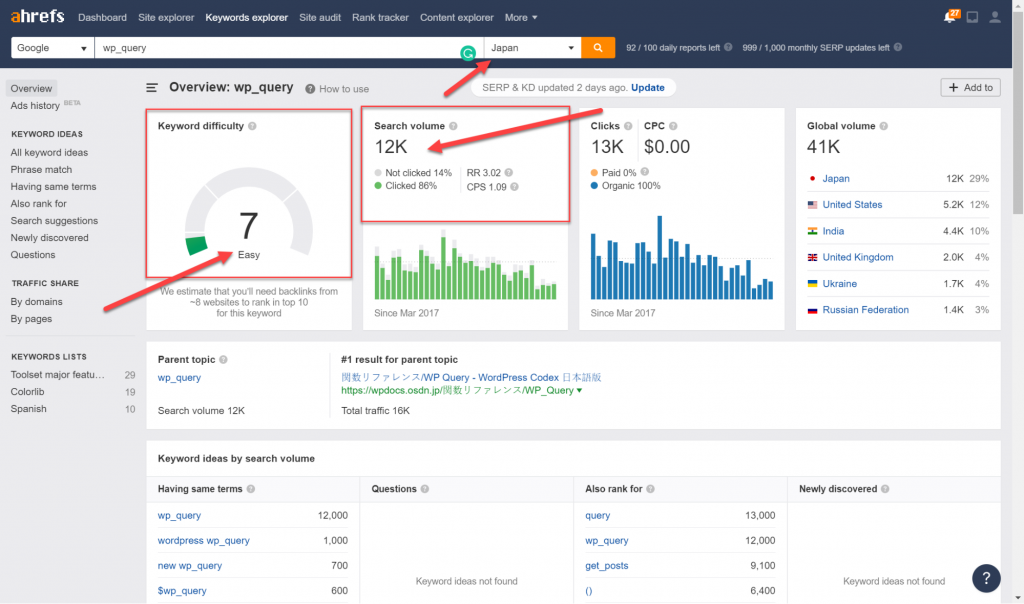
Task: Expand the wpdocs URL dropdown arrow
Action: 579,390
